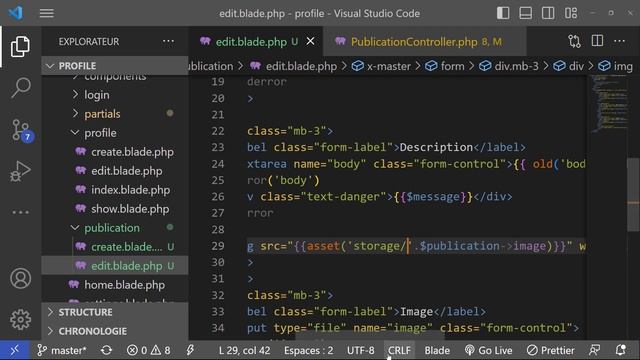Click edit.blade.php in the breadcrumb

point(301,66)
